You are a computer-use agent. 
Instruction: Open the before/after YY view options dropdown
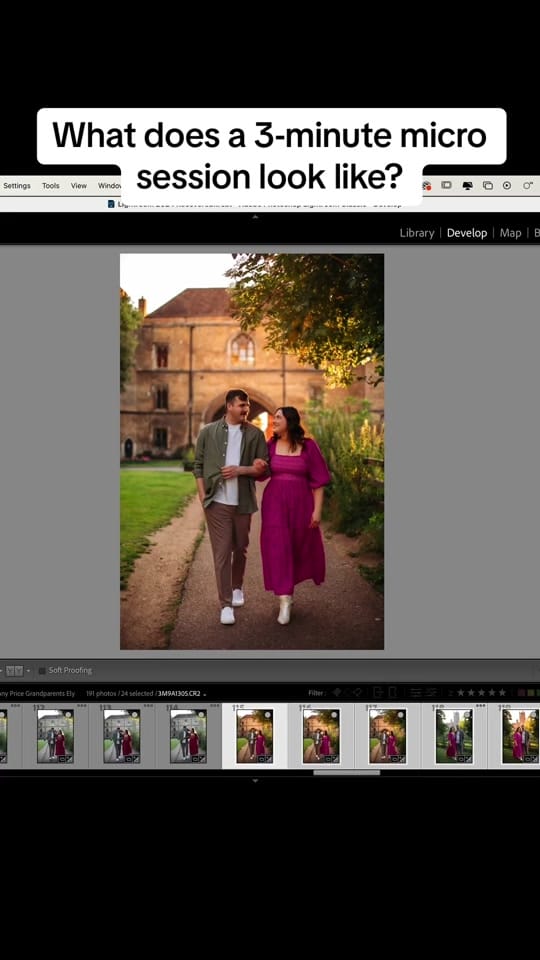click(28, 671)
